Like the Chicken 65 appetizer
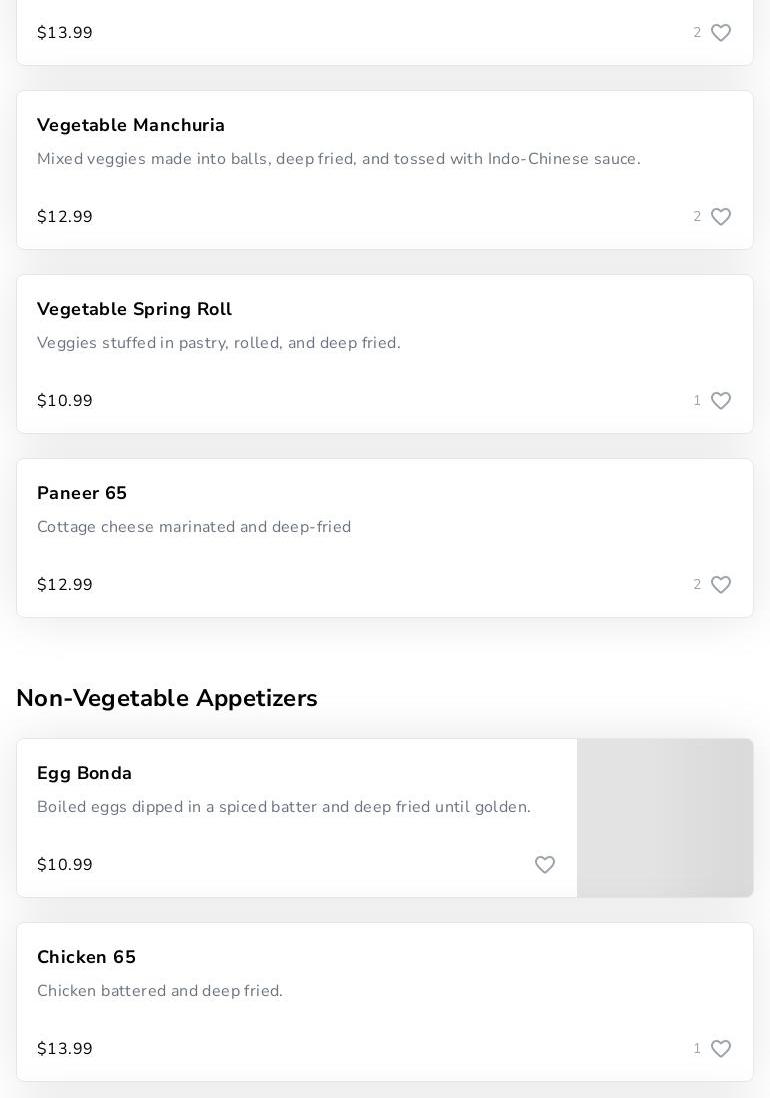770x1098 pixels. [x=720, y=1049]
